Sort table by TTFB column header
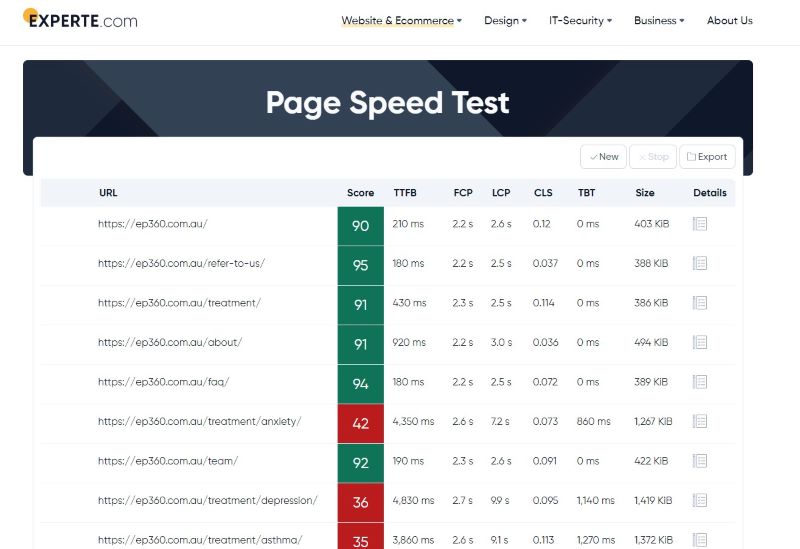 click(x=405, y=193)
